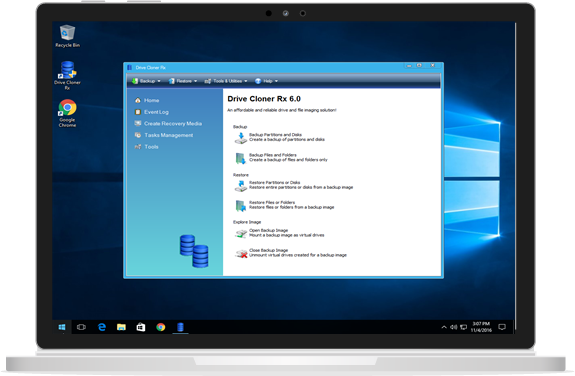The width and height of the screenshot is (575, 376).
Task: Select Create Recovery Media in sidebar
Action: (x=168, y=124)
